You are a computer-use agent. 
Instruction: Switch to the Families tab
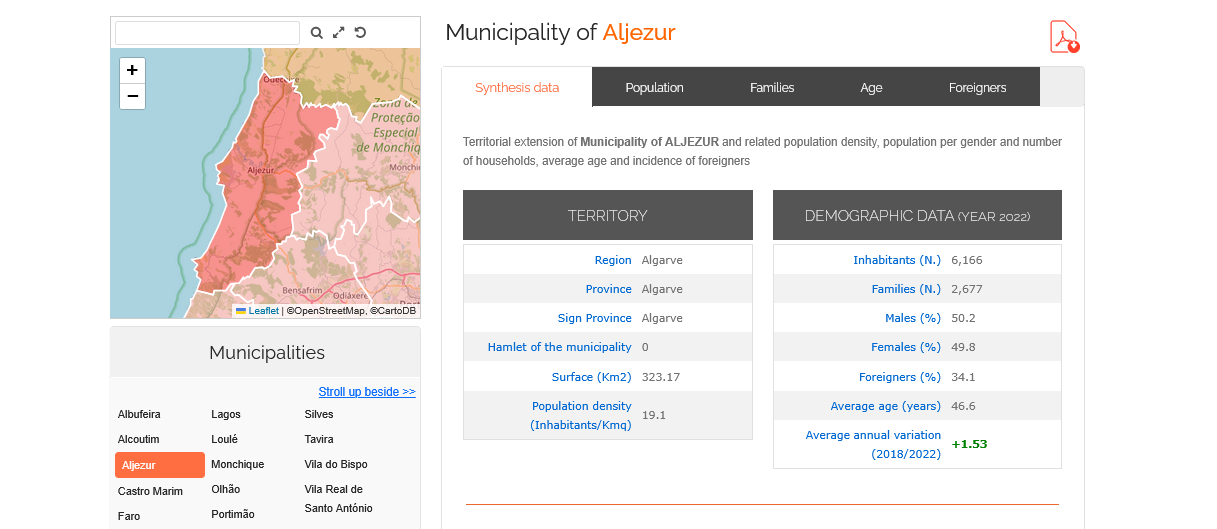(x=772, y=87)
